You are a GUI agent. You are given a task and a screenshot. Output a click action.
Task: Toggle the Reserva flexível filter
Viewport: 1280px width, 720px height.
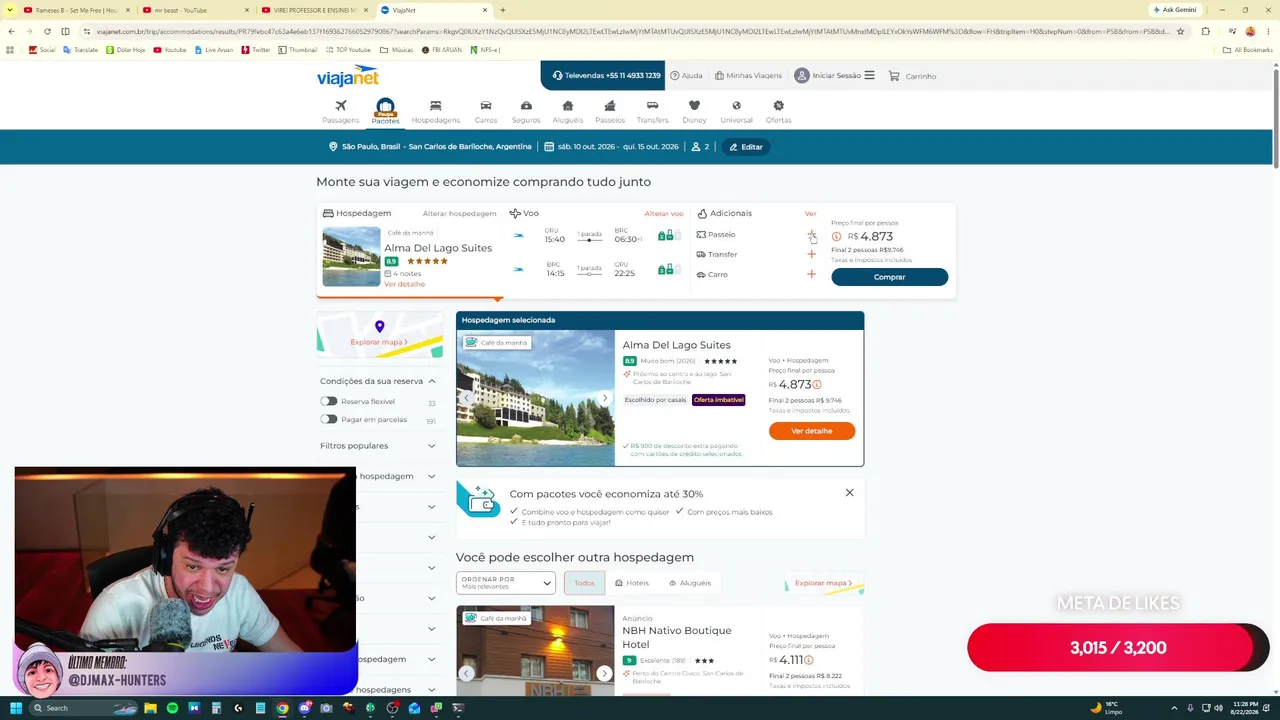(329, 401)
